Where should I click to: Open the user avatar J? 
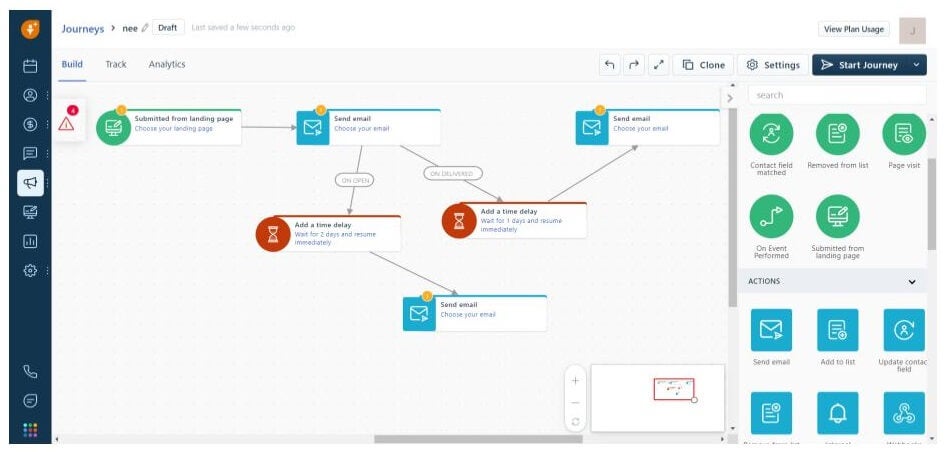coord(912,31)
